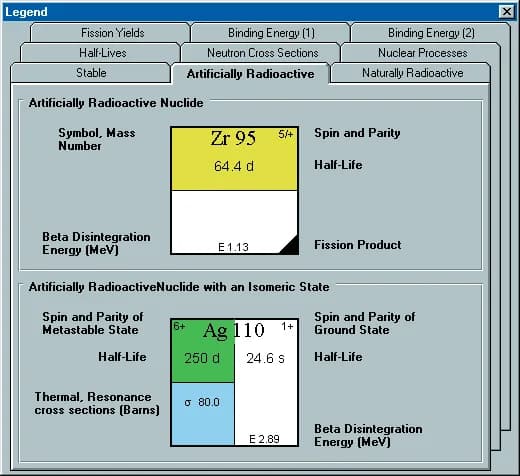Click the Spin and Parity label
520x476 pixels.
coord(357,133)
